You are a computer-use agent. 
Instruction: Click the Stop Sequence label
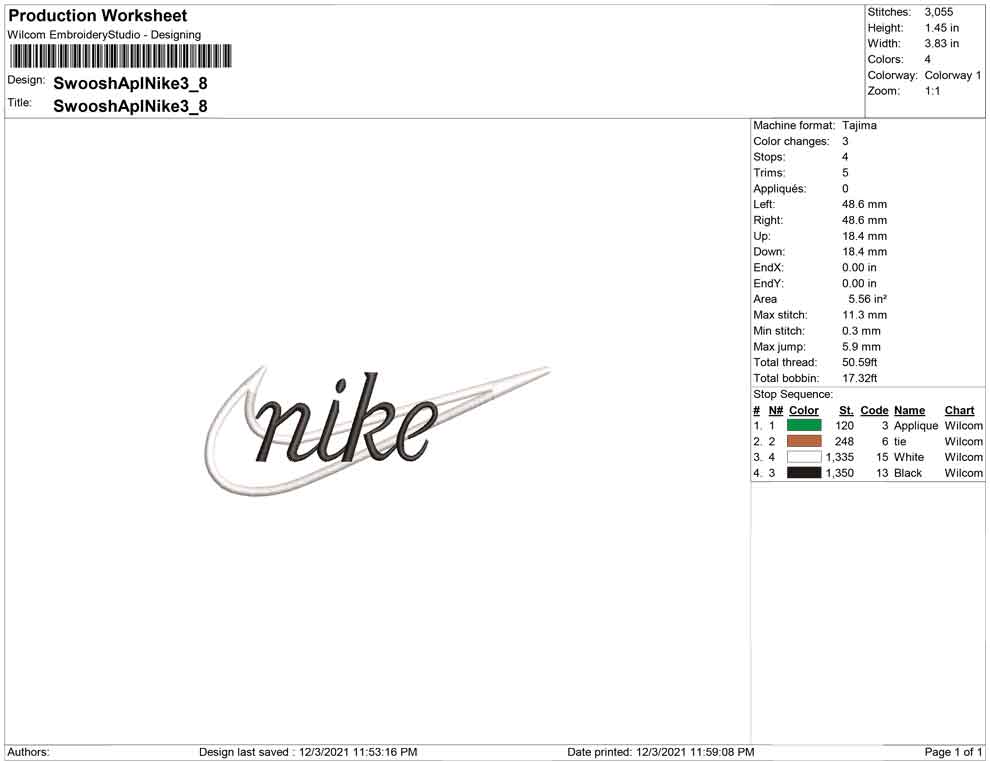pos(793,395)
